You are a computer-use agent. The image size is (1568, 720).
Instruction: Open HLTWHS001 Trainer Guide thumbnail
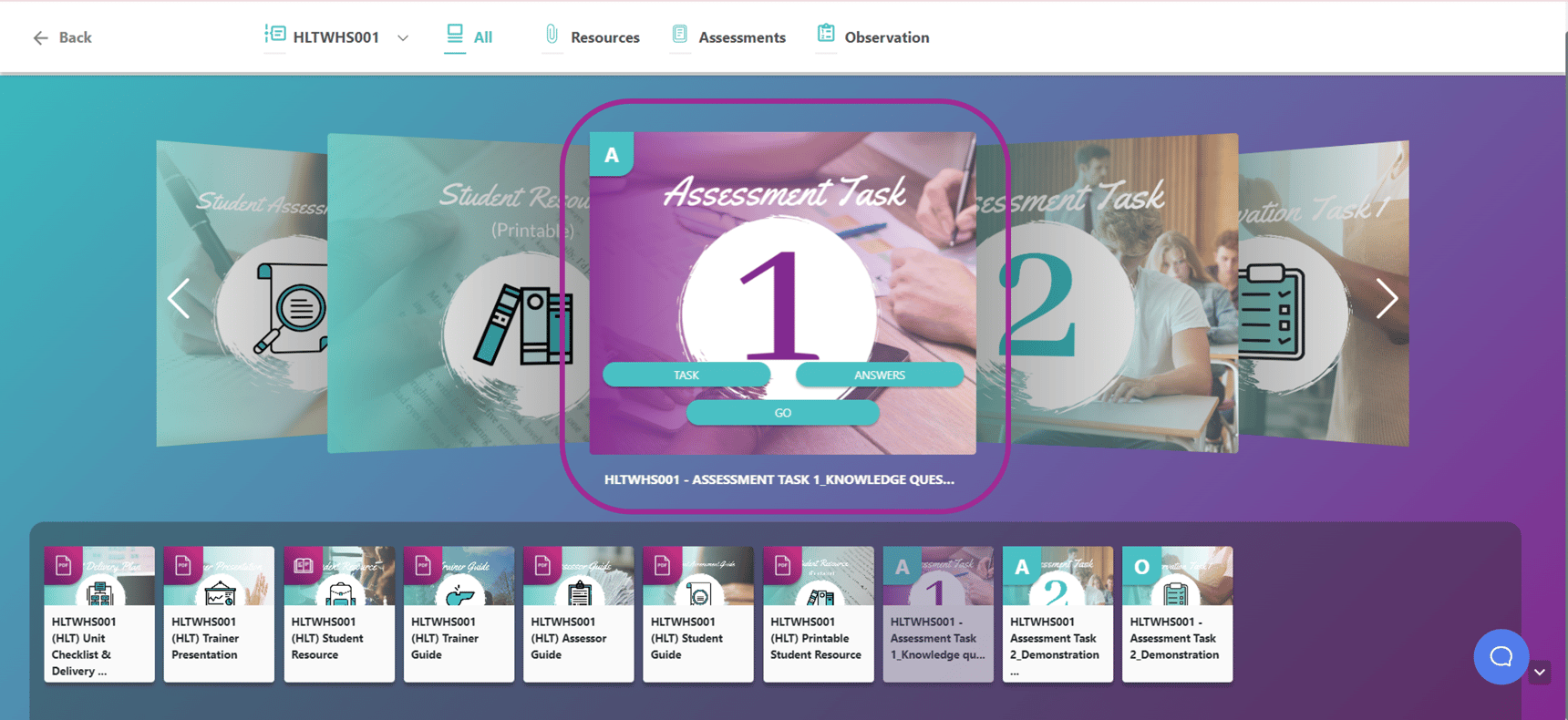[459, 614]
